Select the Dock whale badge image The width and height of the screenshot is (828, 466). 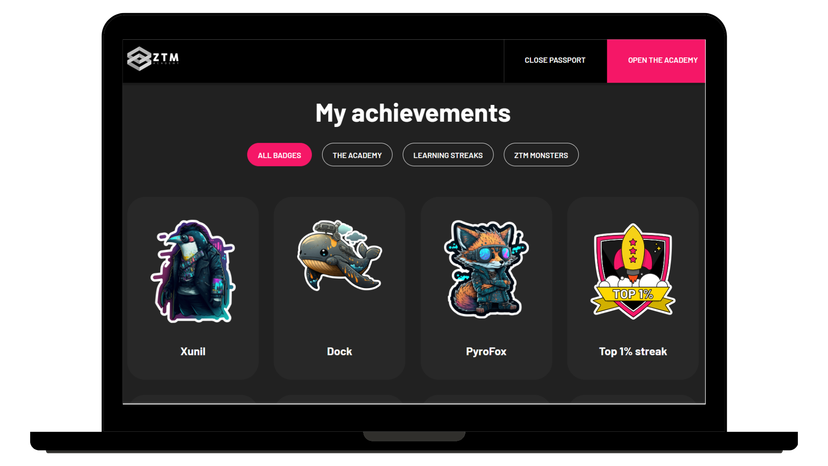point(339,255)
